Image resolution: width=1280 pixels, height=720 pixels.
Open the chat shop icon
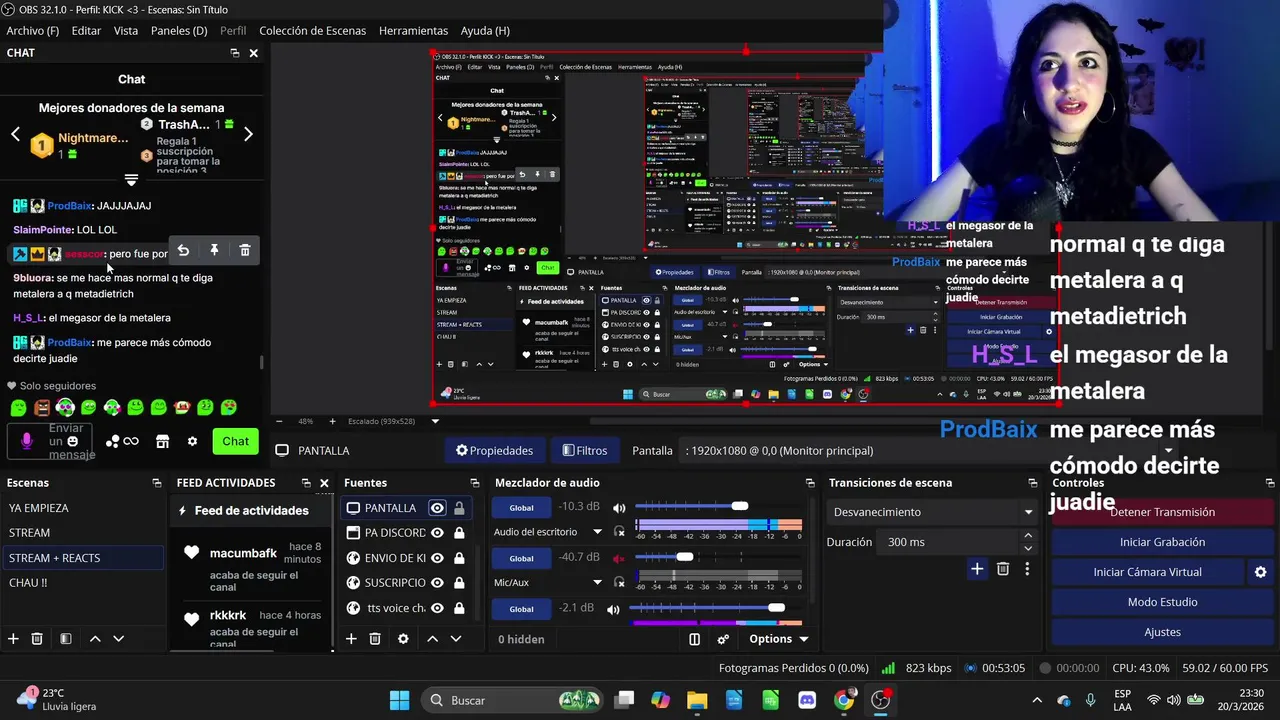click(x=162, y=441)
